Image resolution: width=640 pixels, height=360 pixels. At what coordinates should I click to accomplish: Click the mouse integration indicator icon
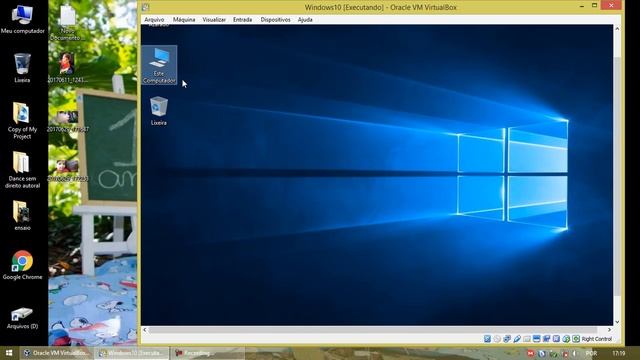point(566,339)
